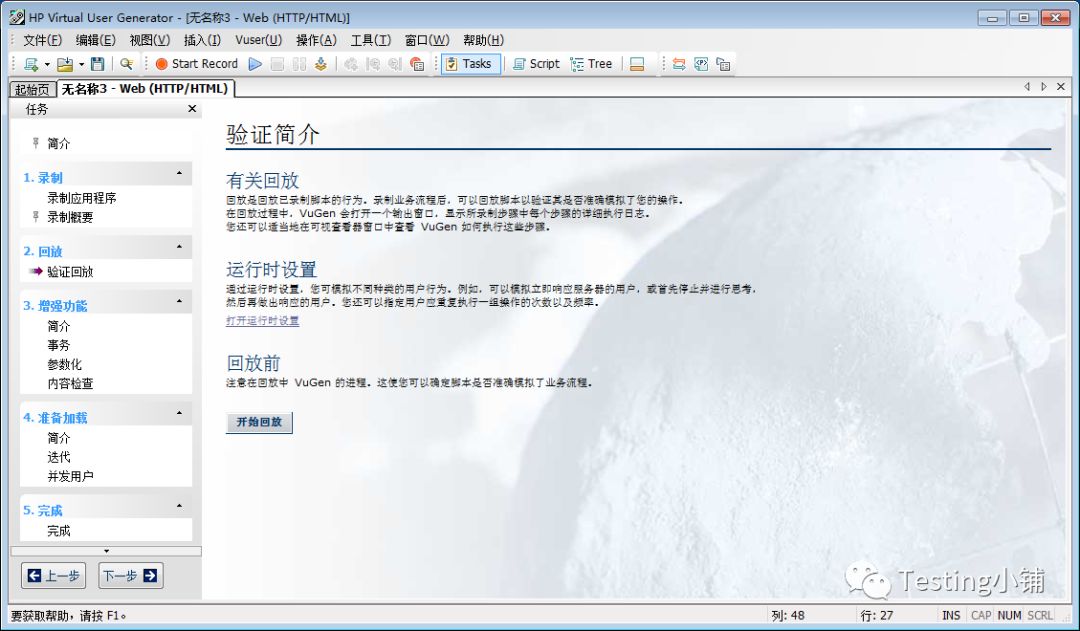Open the 视图(V) menu
The width and height of the screenshot is (1080, 631).
click(x=149, y=41)
